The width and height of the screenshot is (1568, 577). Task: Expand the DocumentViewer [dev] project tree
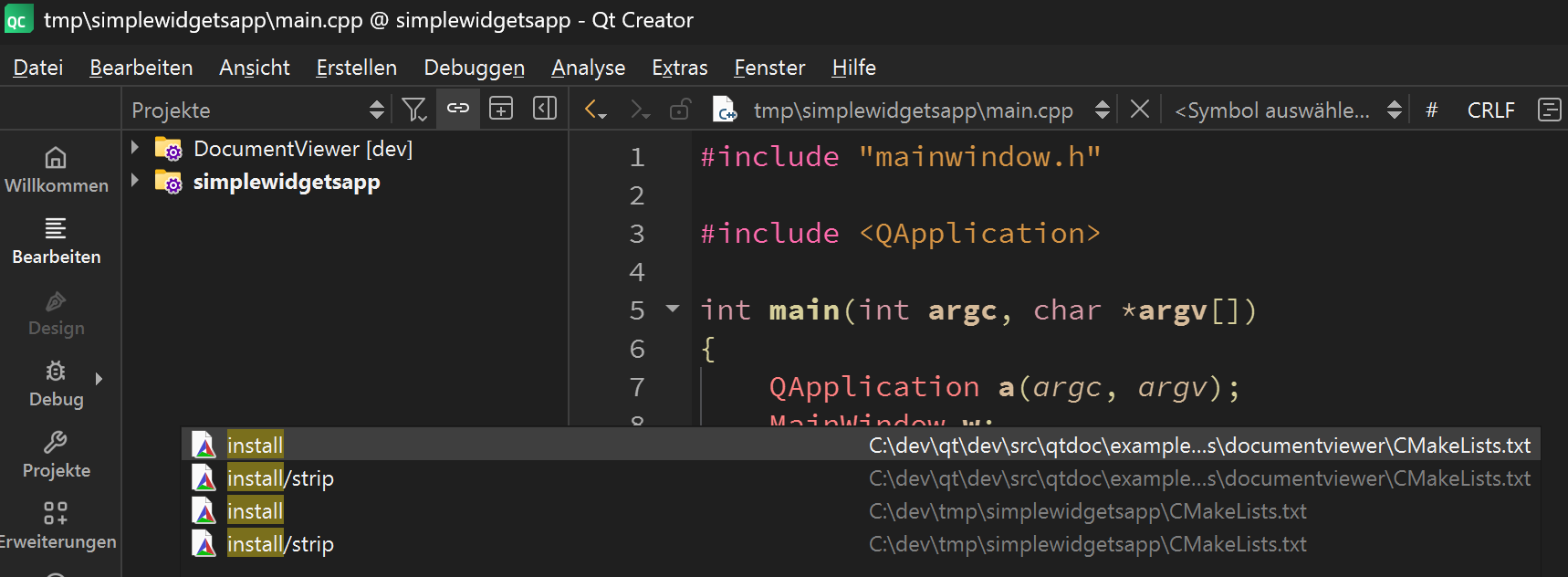[135, 148]
